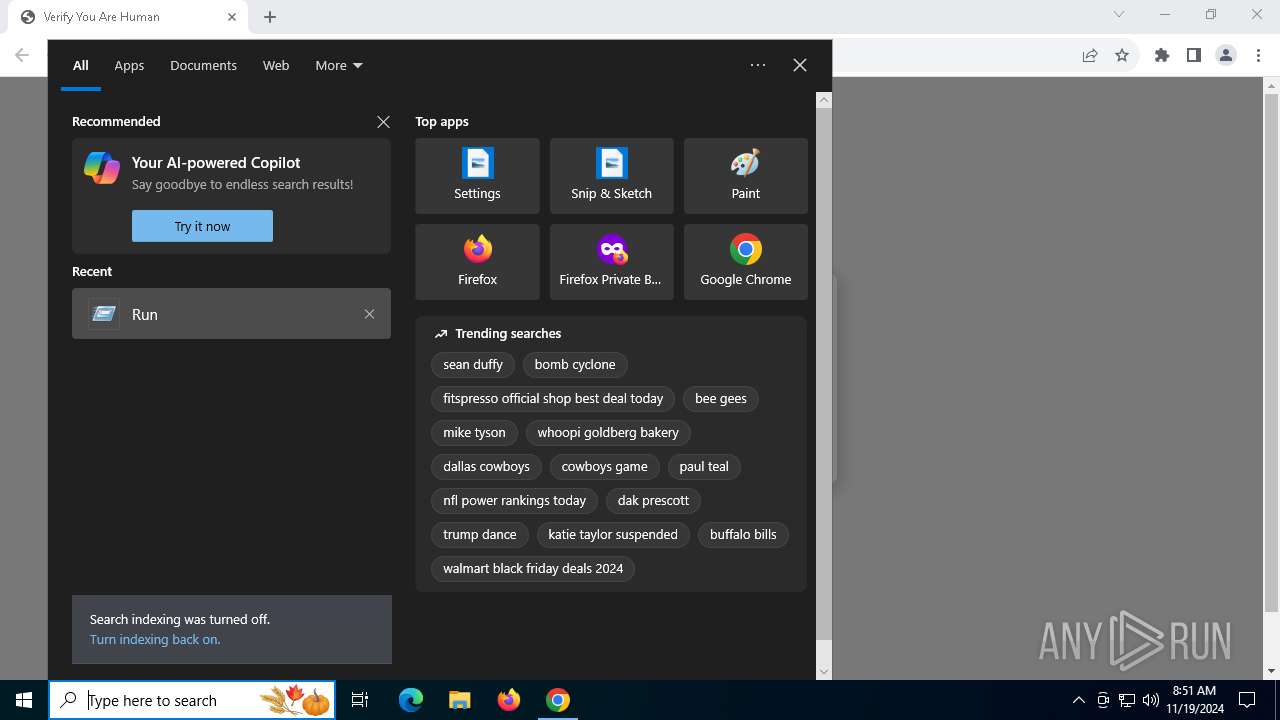Close the Verify You Are Human tab
The width and height of the screenshot is (1280, 720).
click(x=232, y=17)
